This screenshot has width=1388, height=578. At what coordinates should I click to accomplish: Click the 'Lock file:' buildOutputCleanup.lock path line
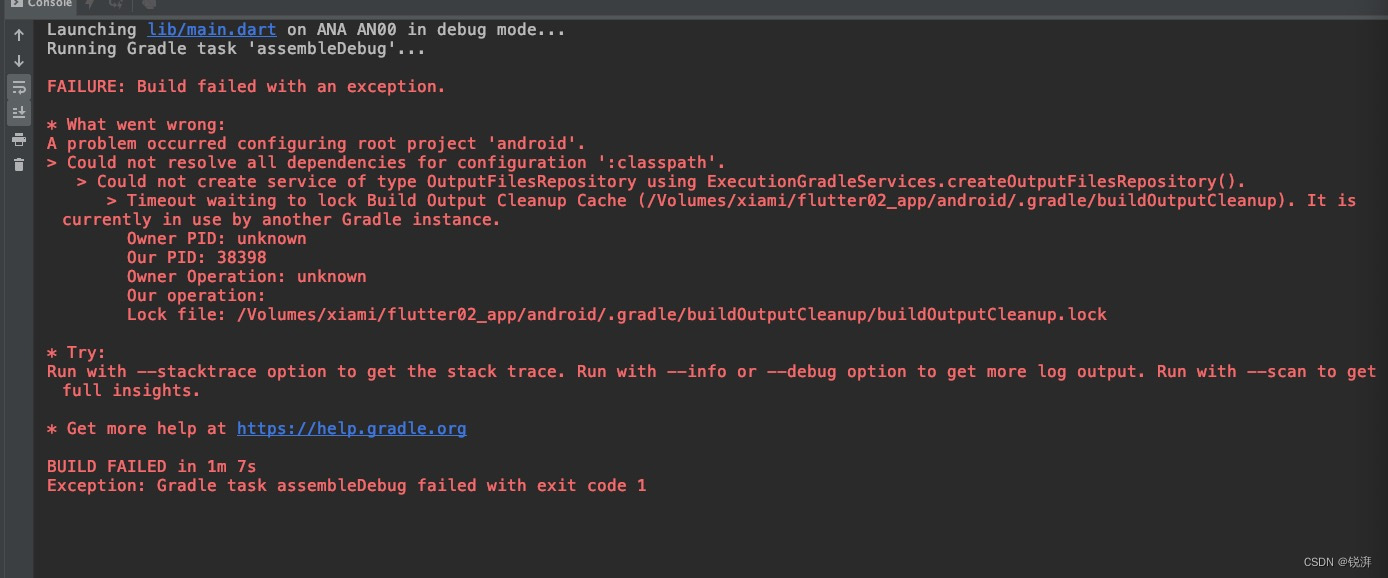pyautogui.click(x=617, y=315)
